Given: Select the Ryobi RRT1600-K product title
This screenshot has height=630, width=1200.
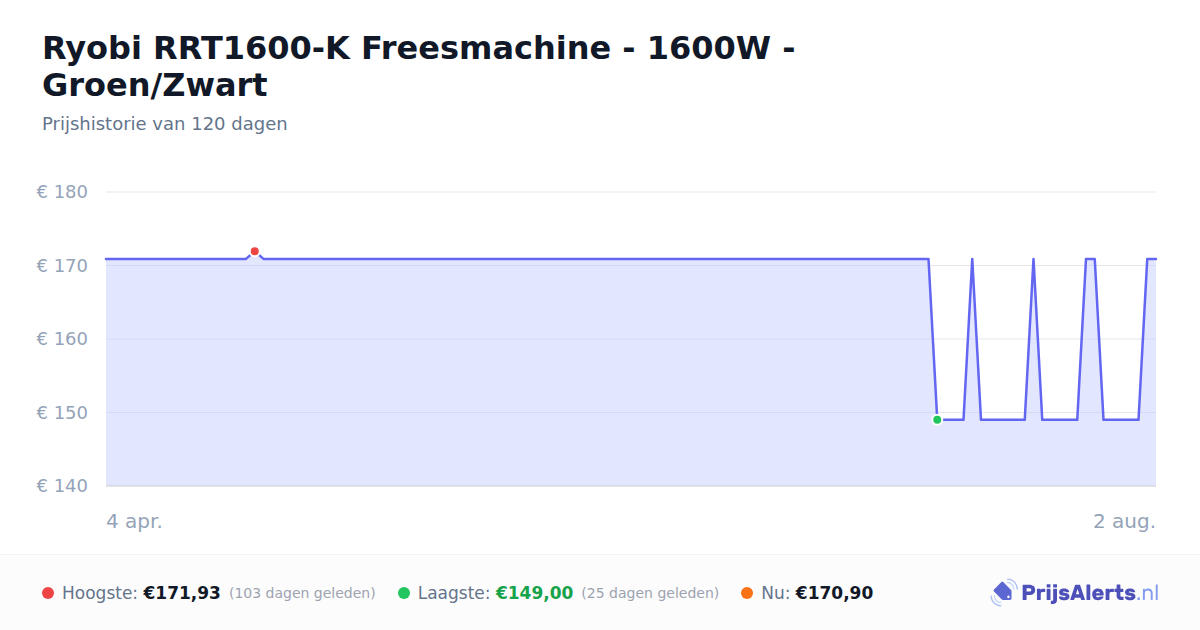Looking at the screenshot, I should 419,66.
